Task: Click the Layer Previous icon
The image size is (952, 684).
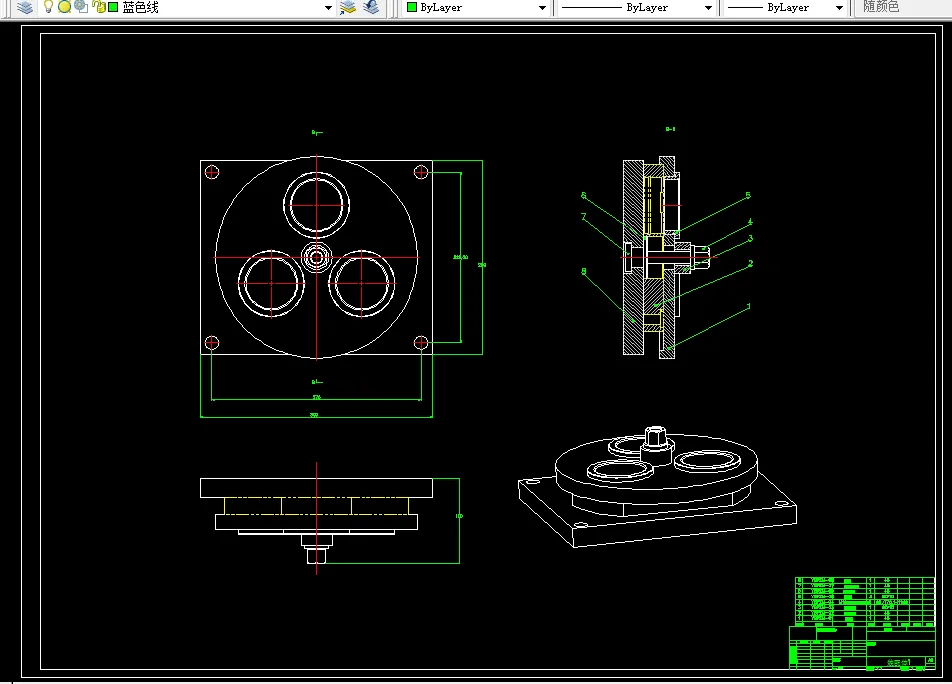Action: point(371,7)
